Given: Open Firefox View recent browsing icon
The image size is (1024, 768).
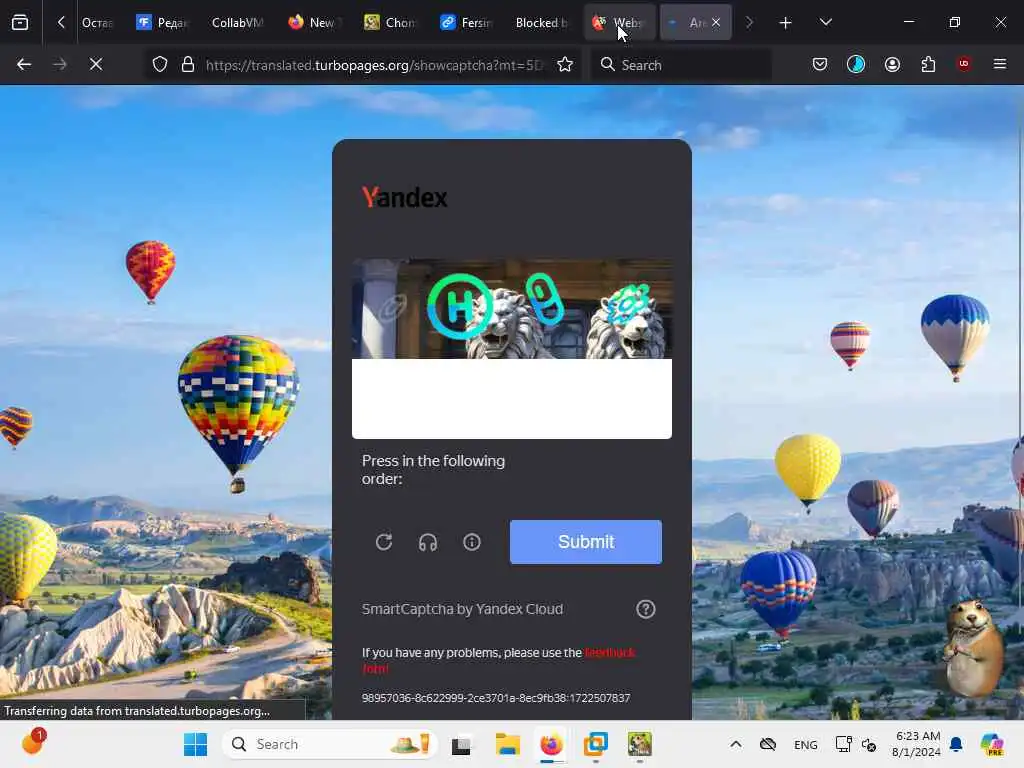Looking at the screenshot, I should [20, 23].
